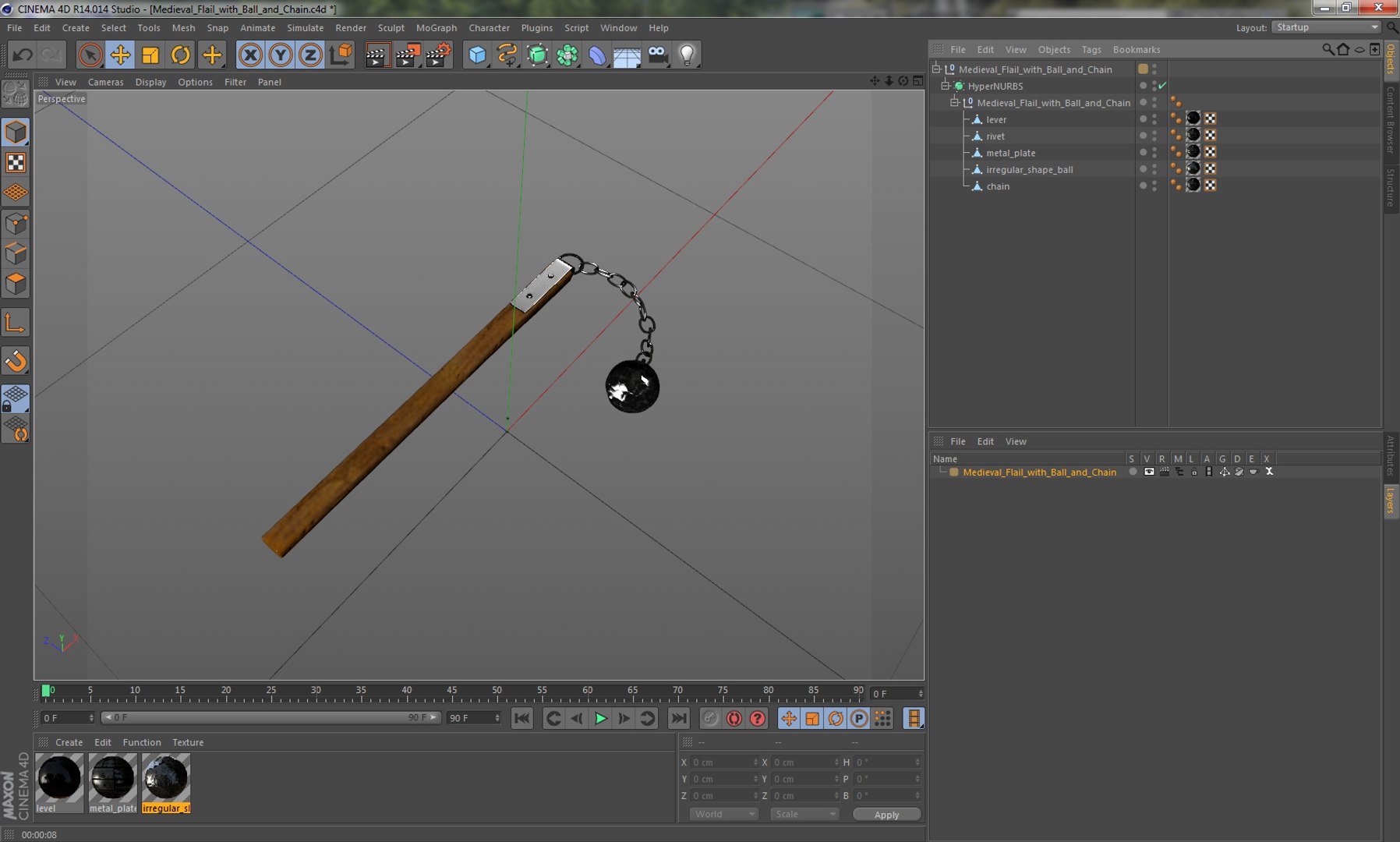This screenshot has height=842, width=1400.
Task: Add a Cube primitive object
Action: tap(477, 55)
